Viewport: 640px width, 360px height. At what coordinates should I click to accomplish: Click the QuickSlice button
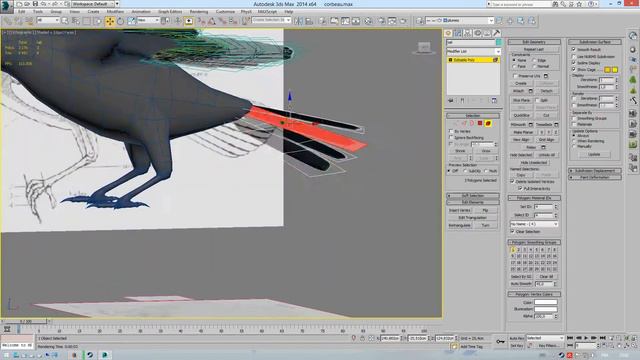tap(521, 116)
